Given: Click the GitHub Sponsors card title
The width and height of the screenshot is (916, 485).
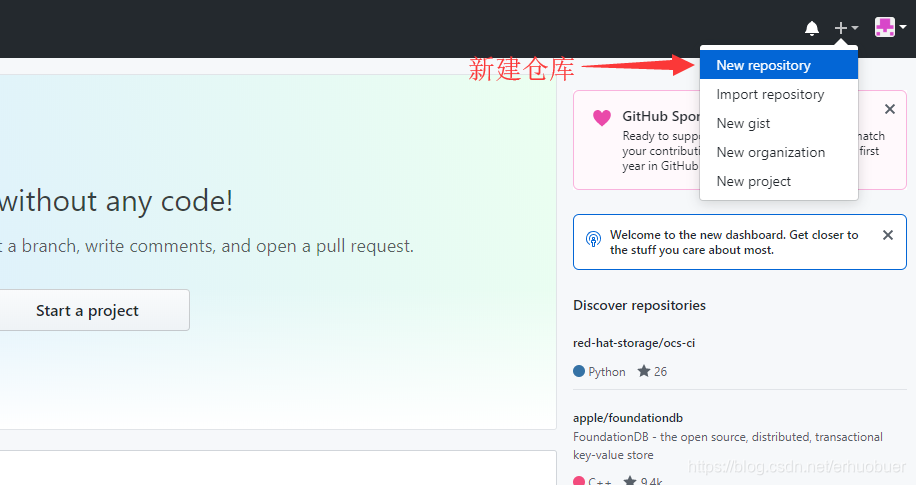Looking at the screenshot, I should (x=661, y=116).
